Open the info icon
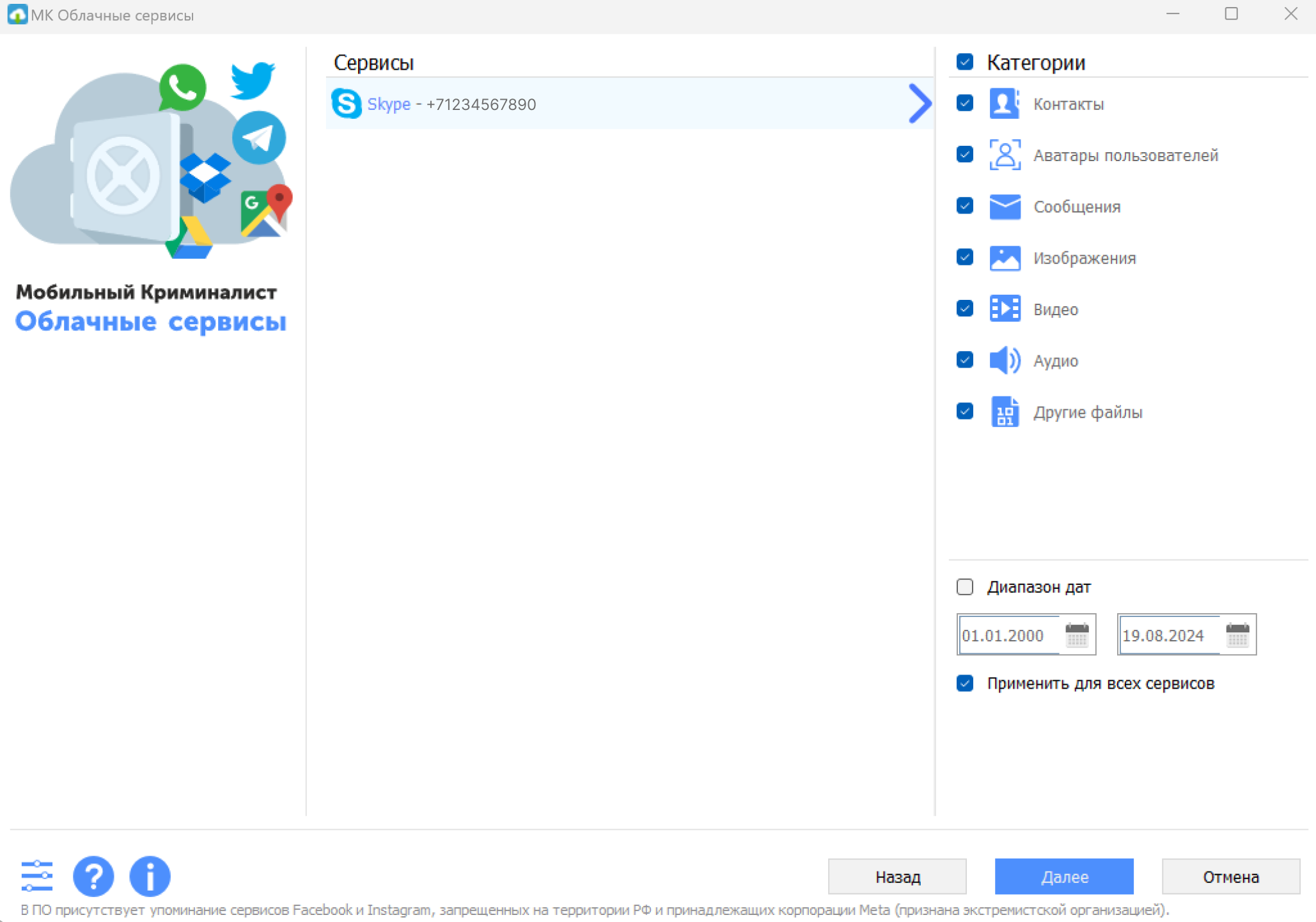The width and height of the screenshot is (1316, 922). point(150,875)
